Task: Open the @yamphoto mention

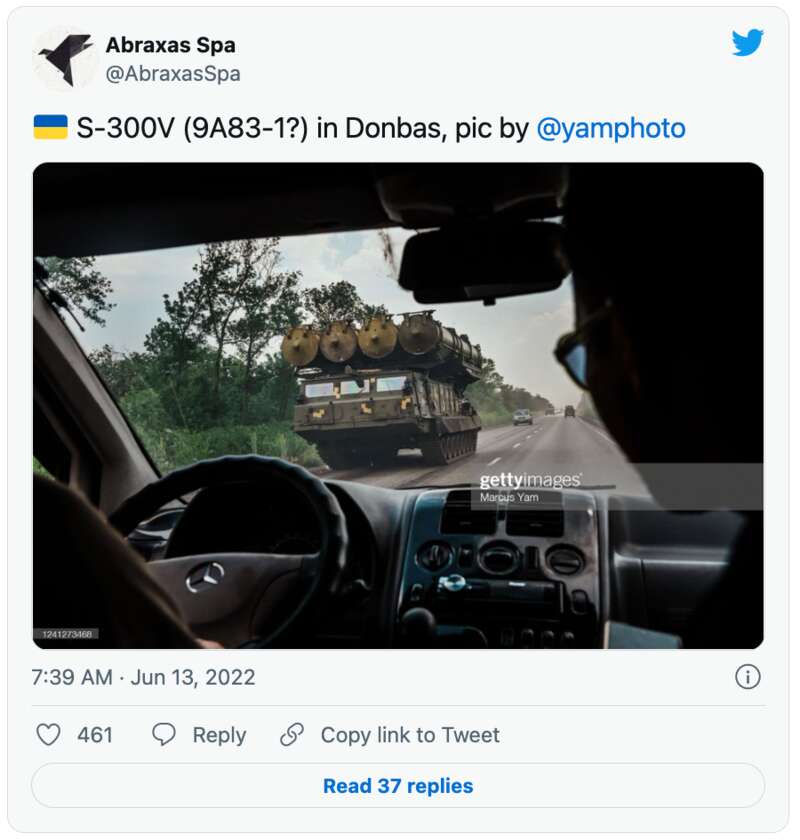Action: coord(611,128)
